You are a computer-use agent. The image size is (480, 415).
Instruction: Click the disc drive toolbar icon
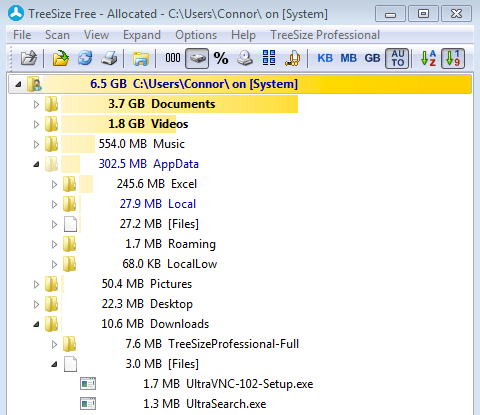245,58
